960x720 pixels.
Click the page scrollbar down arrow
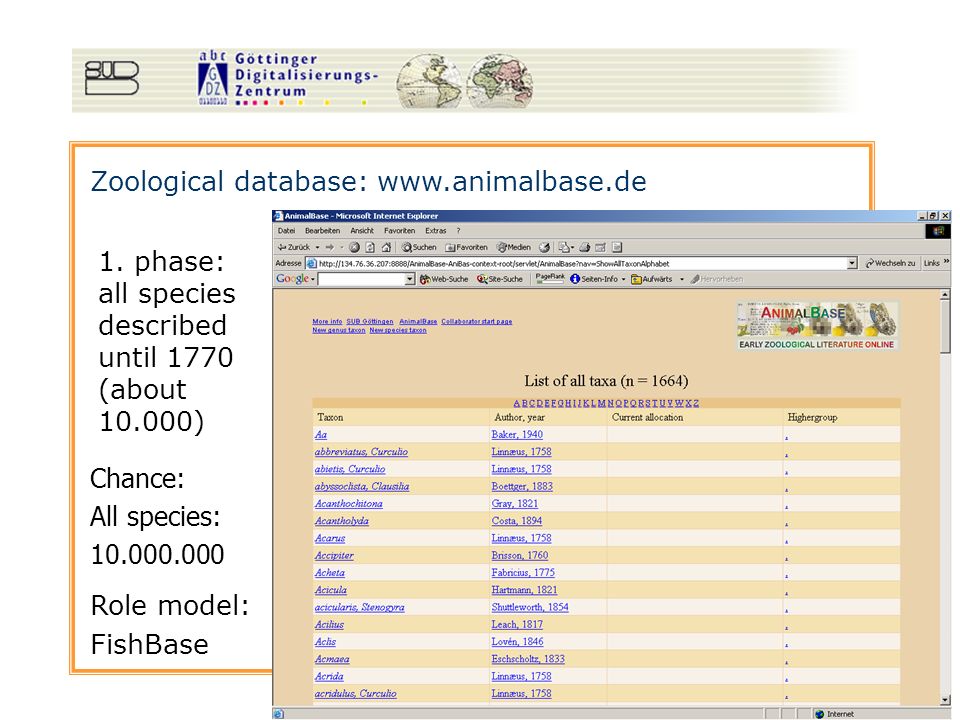pos(945,699)
